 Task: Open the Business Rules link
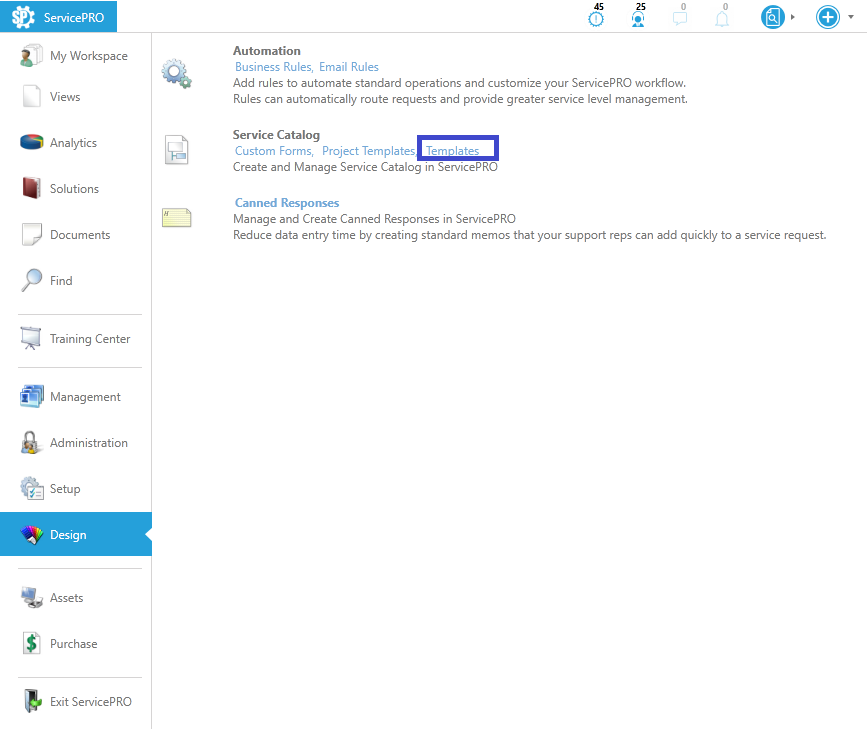click(x=272, y=67)
